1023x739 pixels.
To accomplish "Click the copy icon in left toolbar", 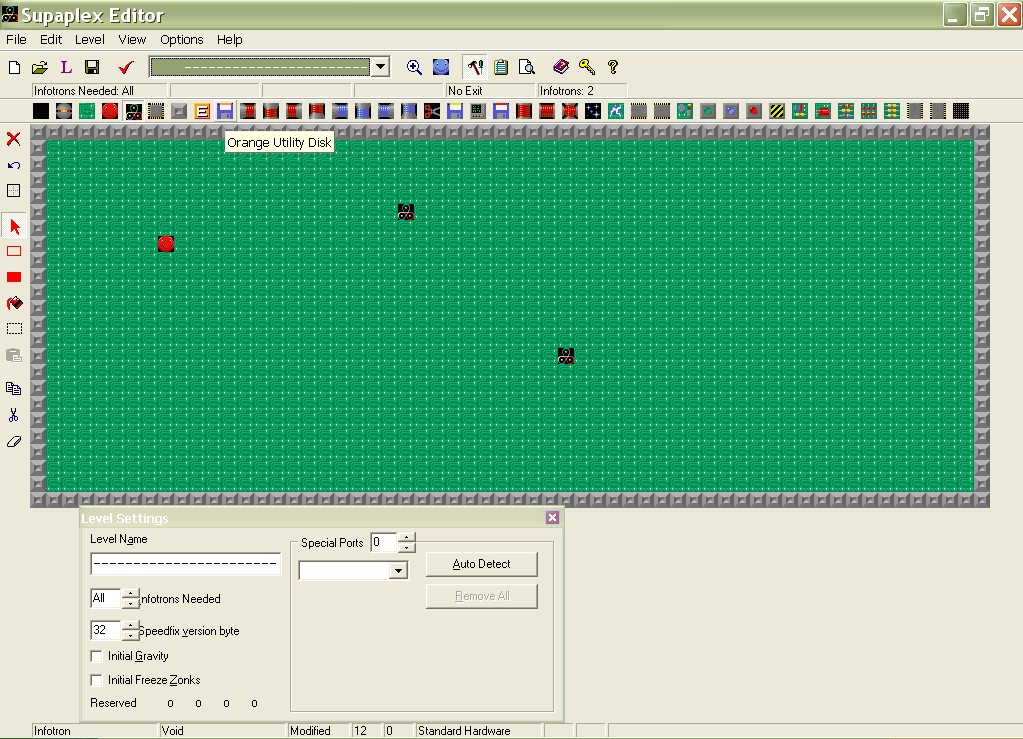I will (x=14, y=389).
